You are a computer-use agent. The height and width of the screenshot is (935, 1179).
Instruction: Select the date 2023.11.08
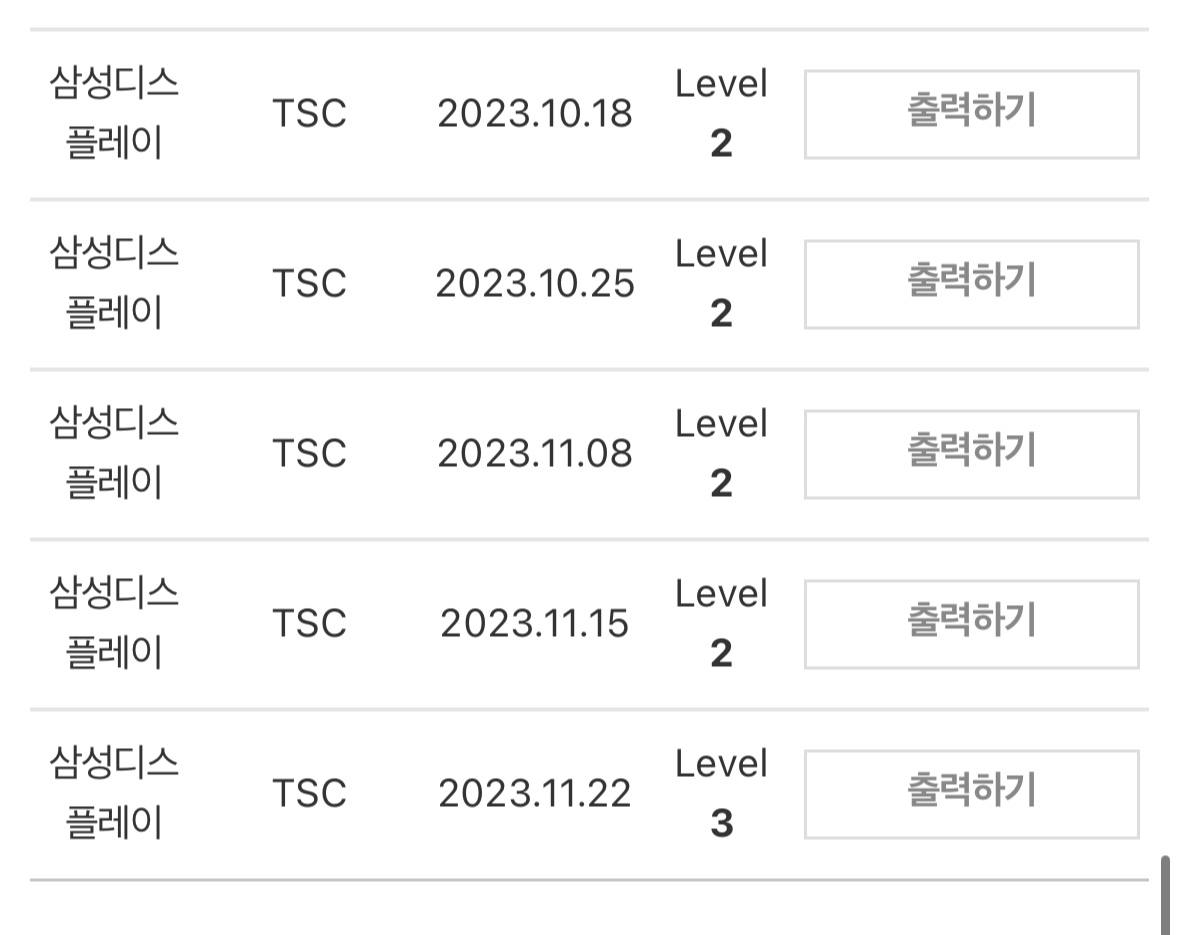(x=535, y=454)
